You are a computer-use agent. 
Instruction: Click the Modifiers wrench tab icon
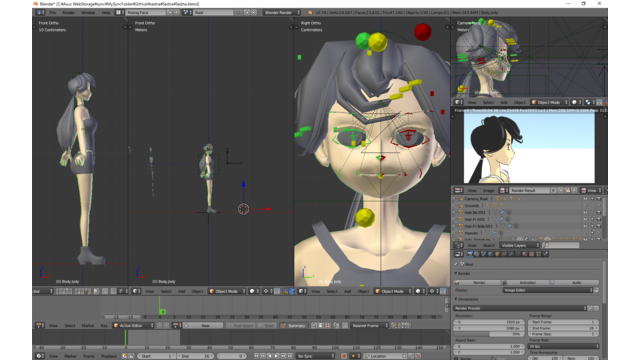tap(511, 254)
